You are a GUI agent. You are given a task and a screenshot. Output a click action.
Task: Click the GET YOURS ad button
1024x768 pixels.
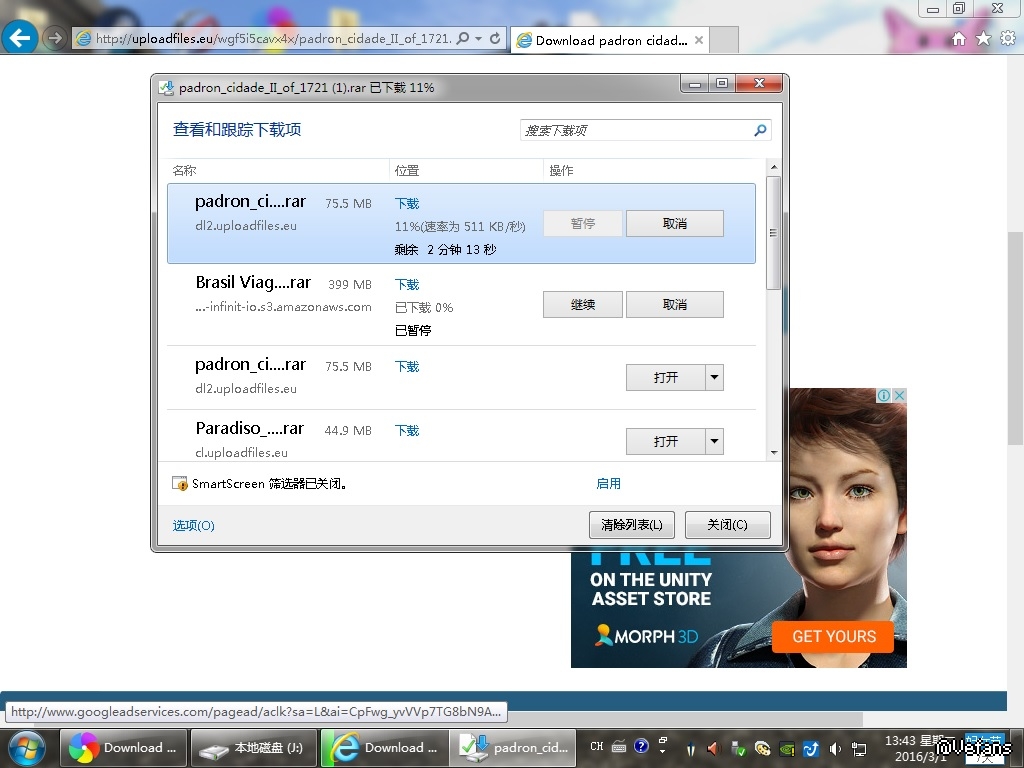point(833,637)
